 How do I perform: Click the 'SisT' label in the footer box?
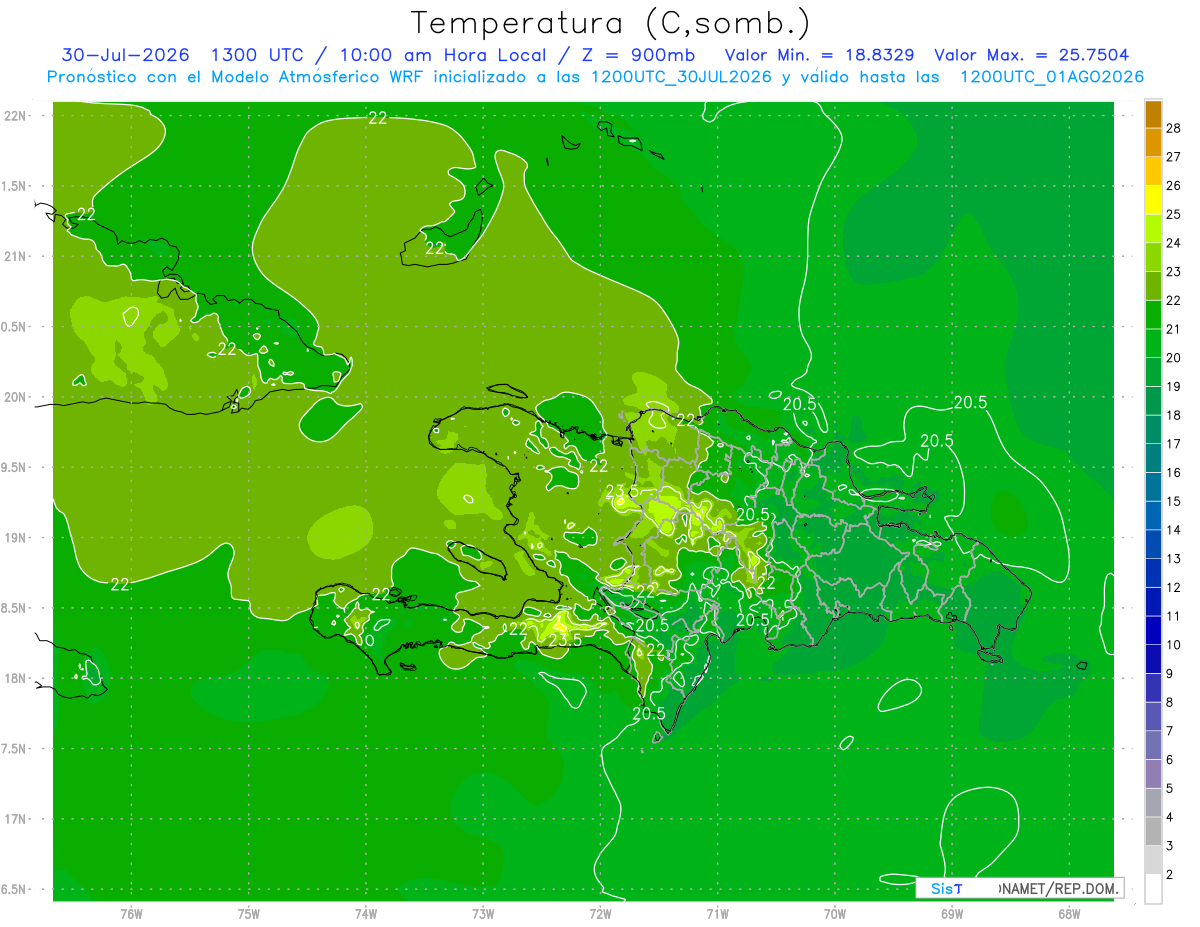point(945,888)
